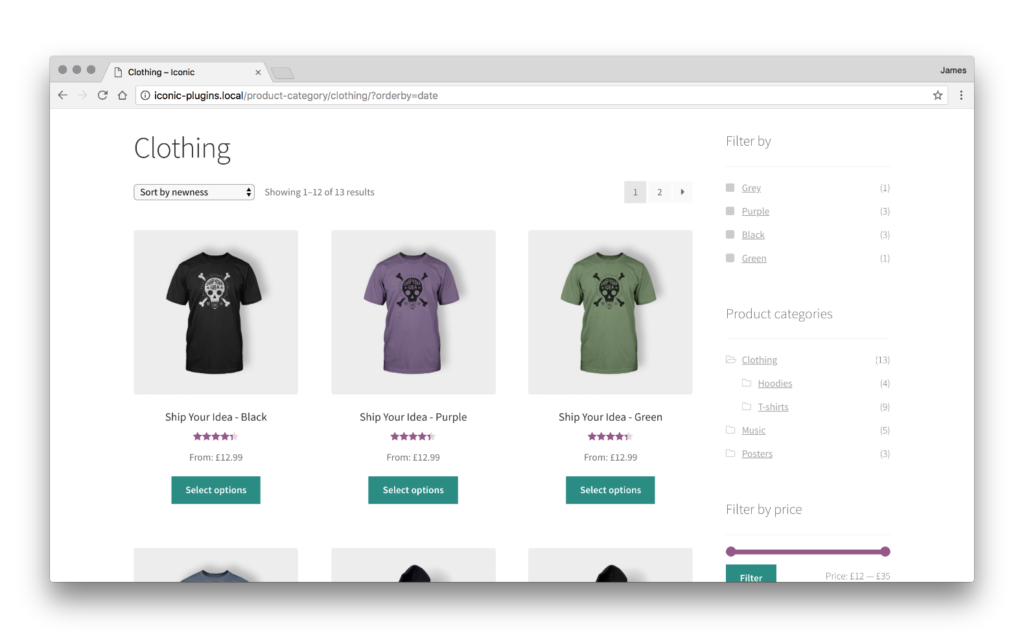Check the Black filter option
The width and height of the screenshot is (1024, 639).
click(x=729, y=234)
